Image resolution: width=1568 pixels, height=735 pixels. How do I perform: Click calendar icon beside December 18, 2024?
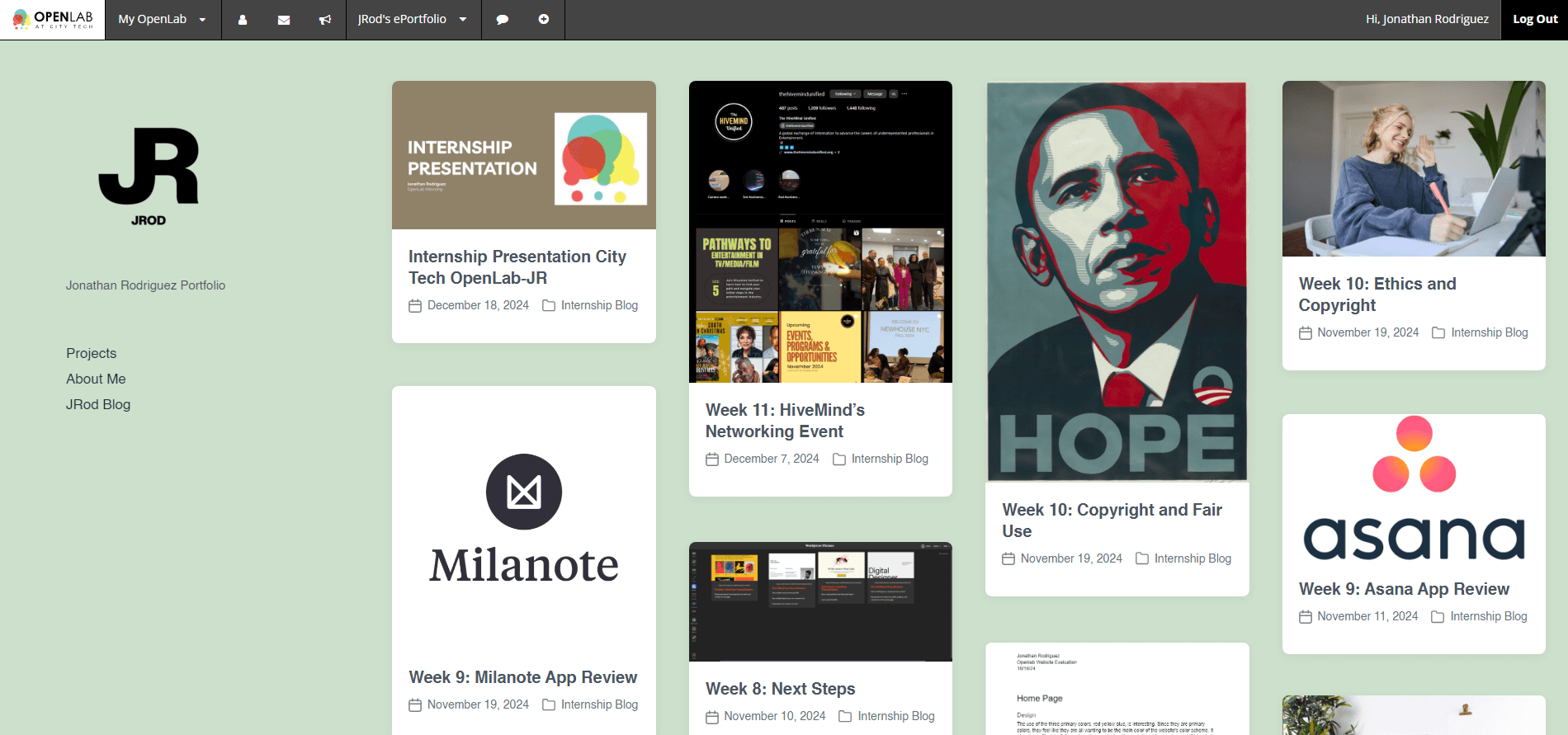click(415, 306)
